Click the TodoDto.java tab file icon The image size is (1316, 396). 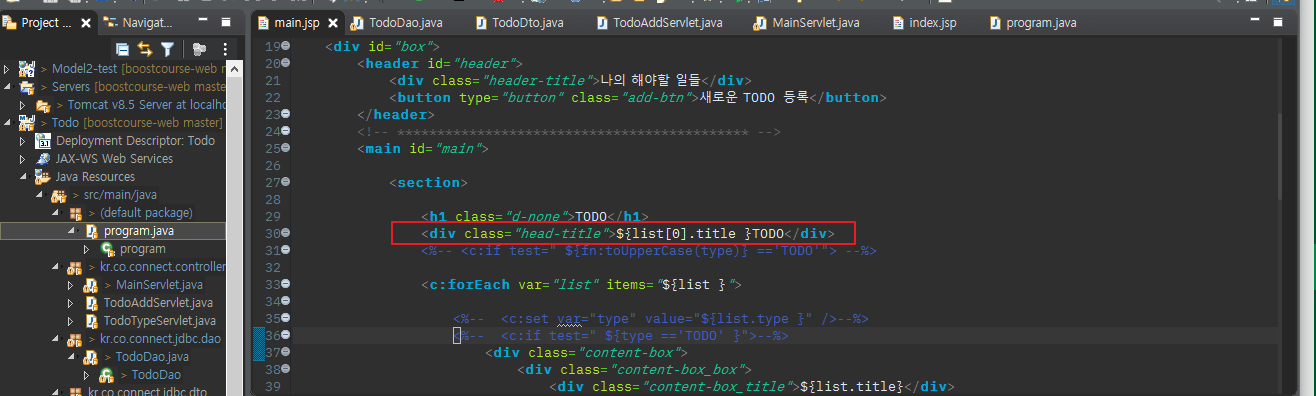coord(481,22)
